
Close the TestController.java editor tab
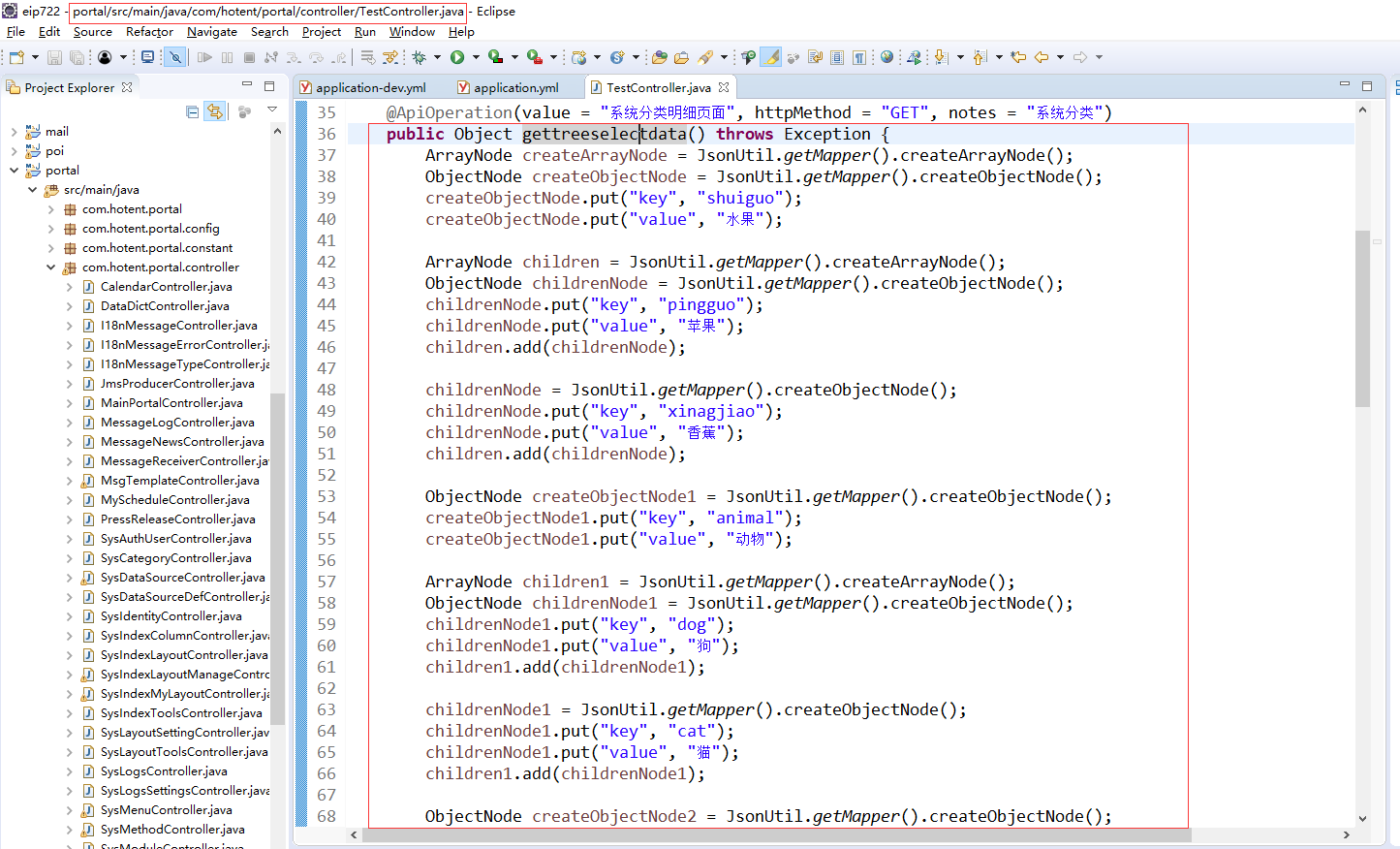pos(724,87)
